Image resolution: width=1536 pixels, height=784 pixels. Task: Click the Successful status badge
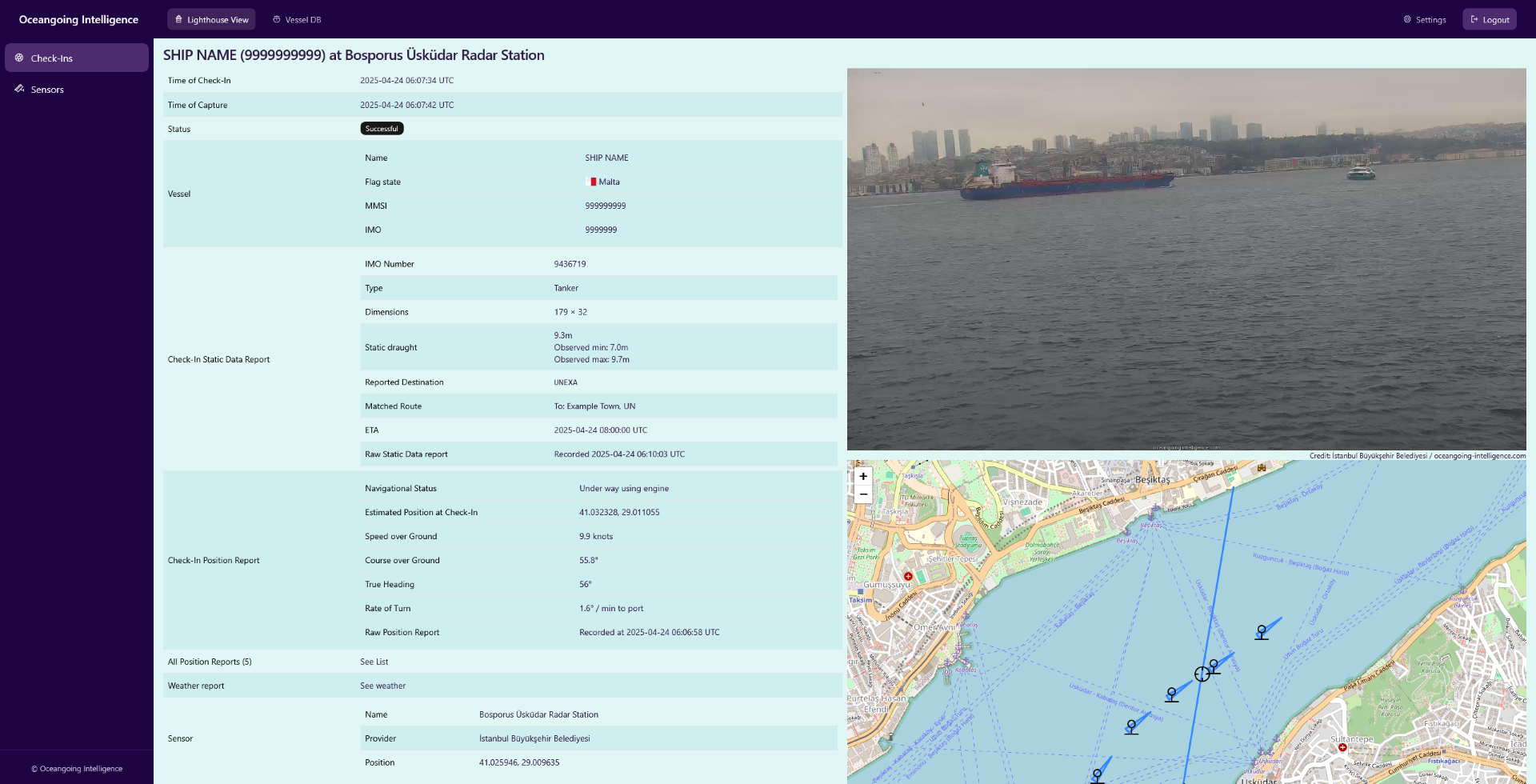(x=382, y=128)
